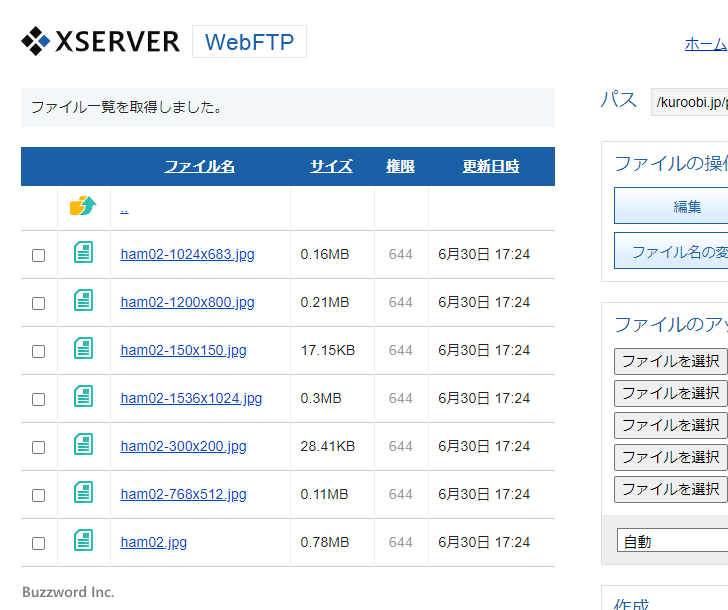
Task: Click the first ファイルを選択 upload button
Action: (670, 361)
